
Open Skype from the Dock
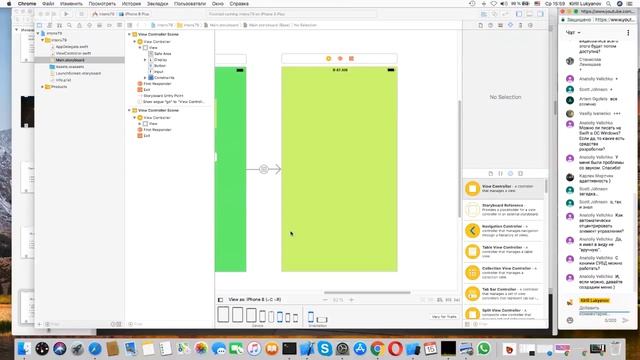click(325, 349)
